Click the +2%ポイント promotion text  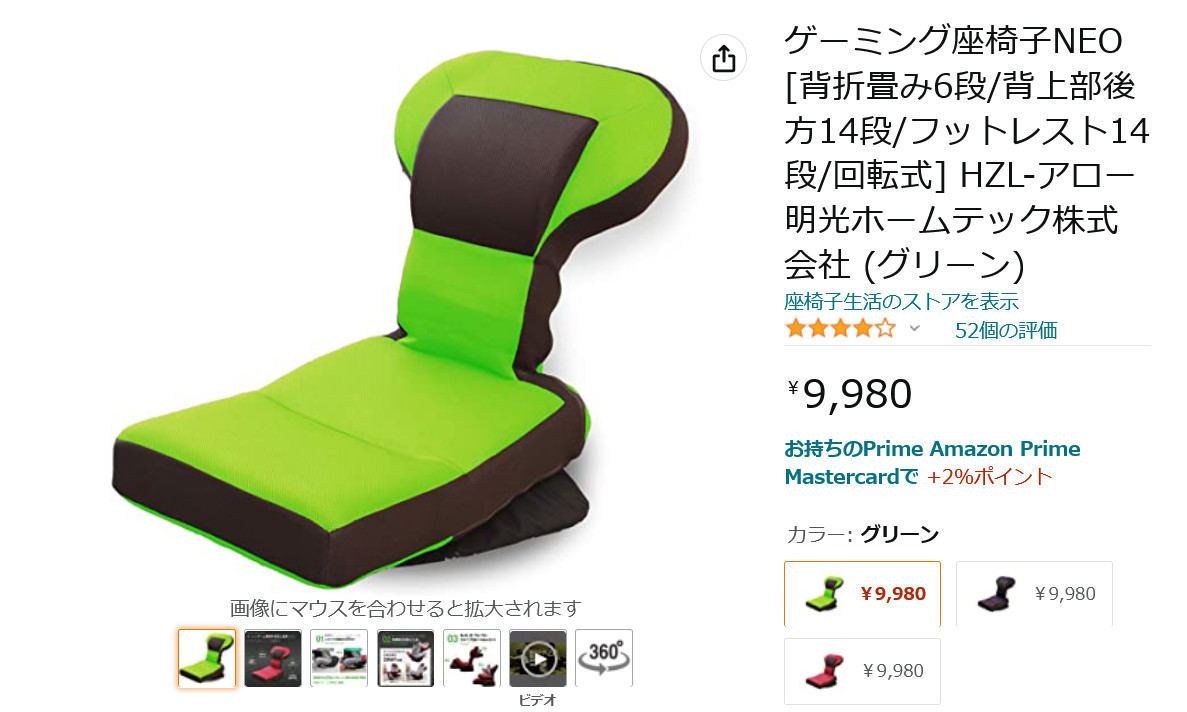[x=989, y=477]
